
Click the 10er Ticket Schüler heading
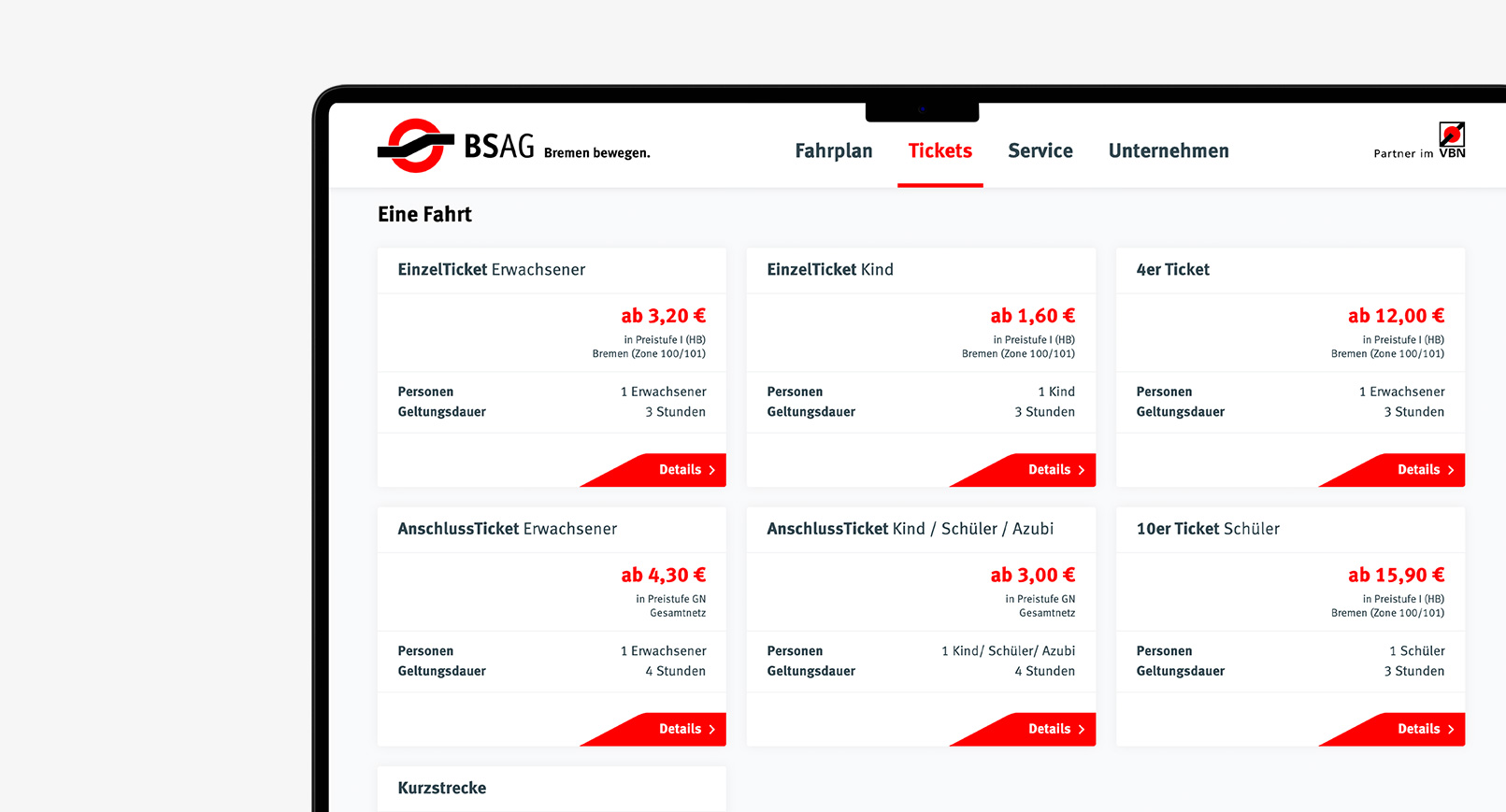1207,529
